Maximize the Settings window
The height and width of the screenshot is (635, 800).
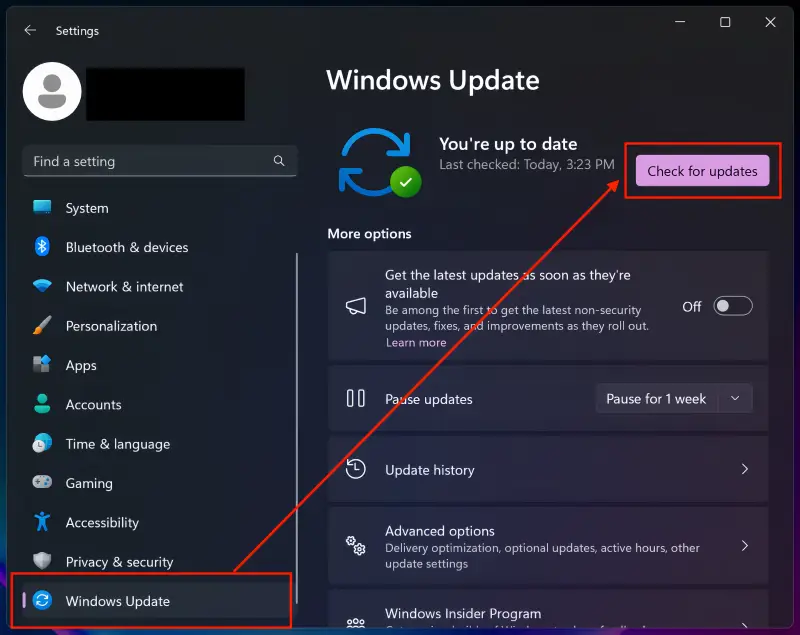click(725, 22)
